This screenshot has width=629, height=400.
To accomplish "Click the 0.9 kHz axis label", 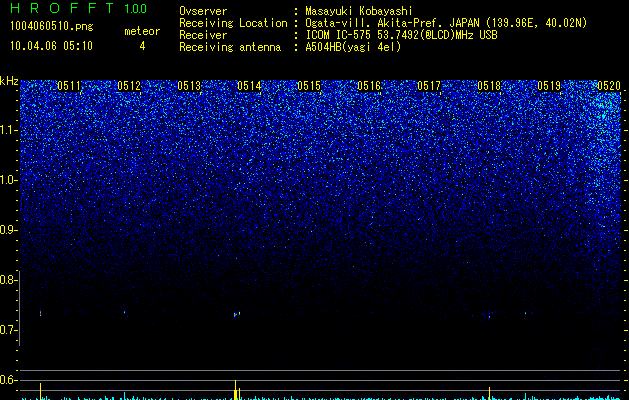I will pyautogui.click(x=8, y=230).
